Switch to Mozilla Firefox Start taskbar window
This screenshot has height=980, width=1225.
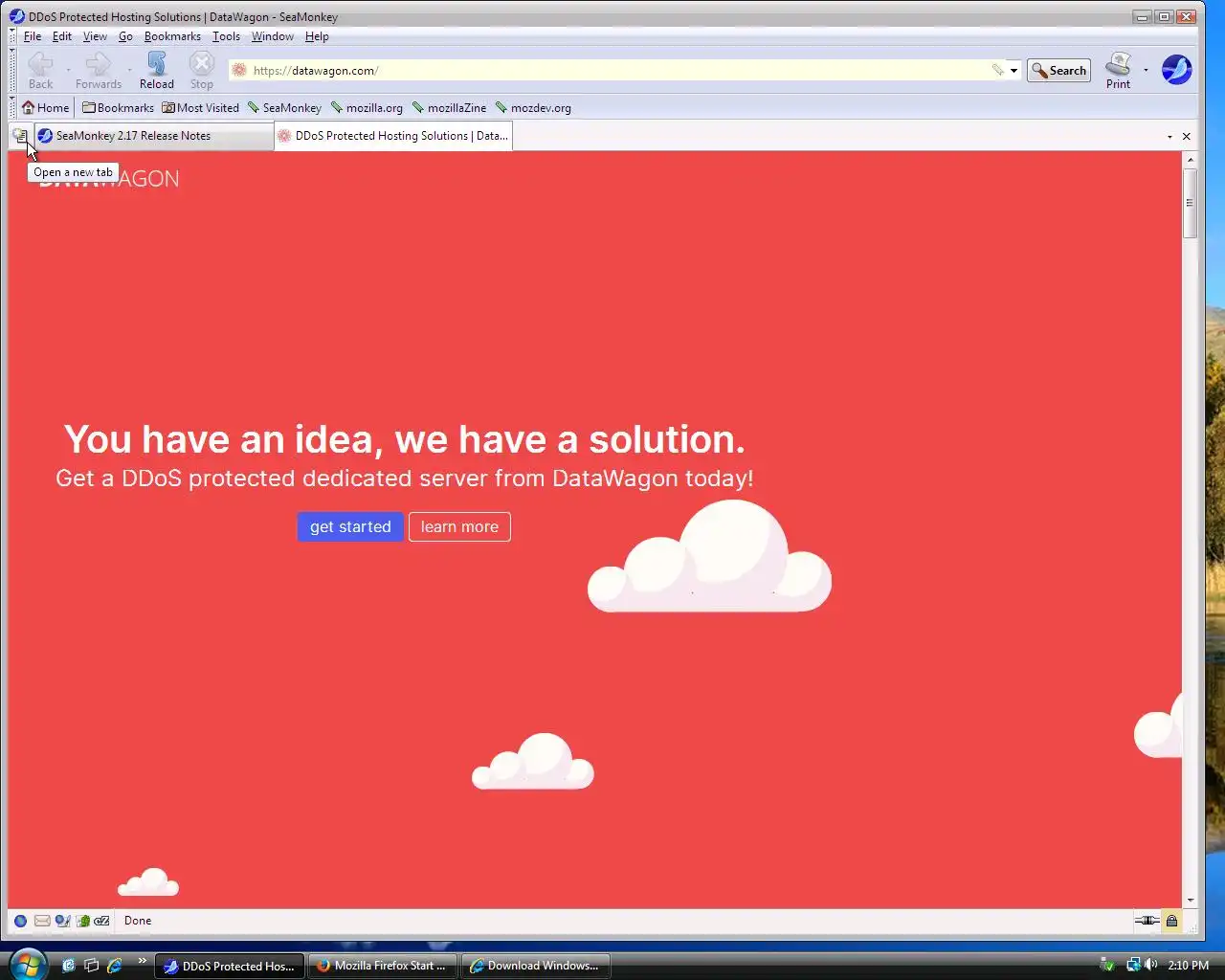[382, 966]
